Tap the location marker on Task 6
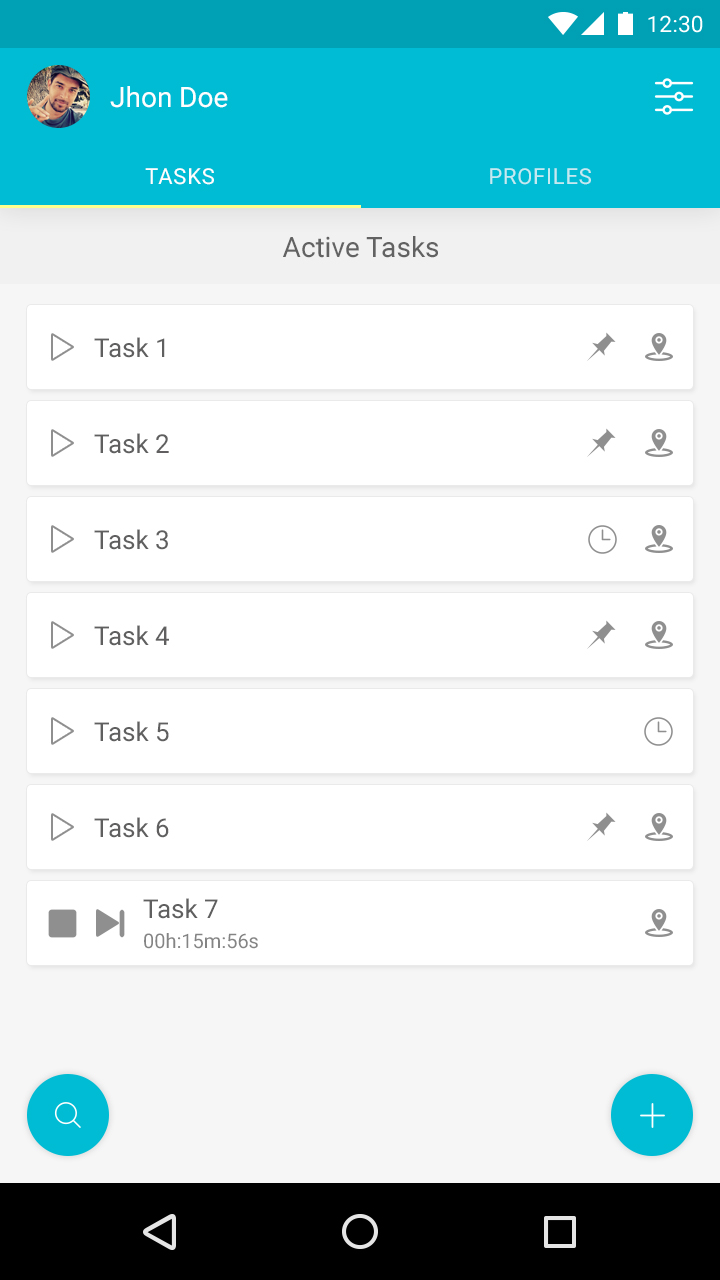This screenshot has height=1280, width=720. tap(658, 827)
